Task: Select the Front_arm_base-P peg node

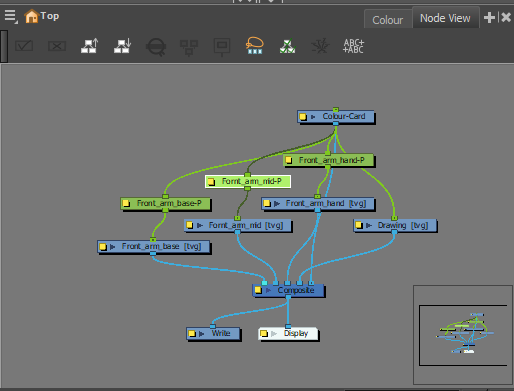Action: click(x=165, y=203)
